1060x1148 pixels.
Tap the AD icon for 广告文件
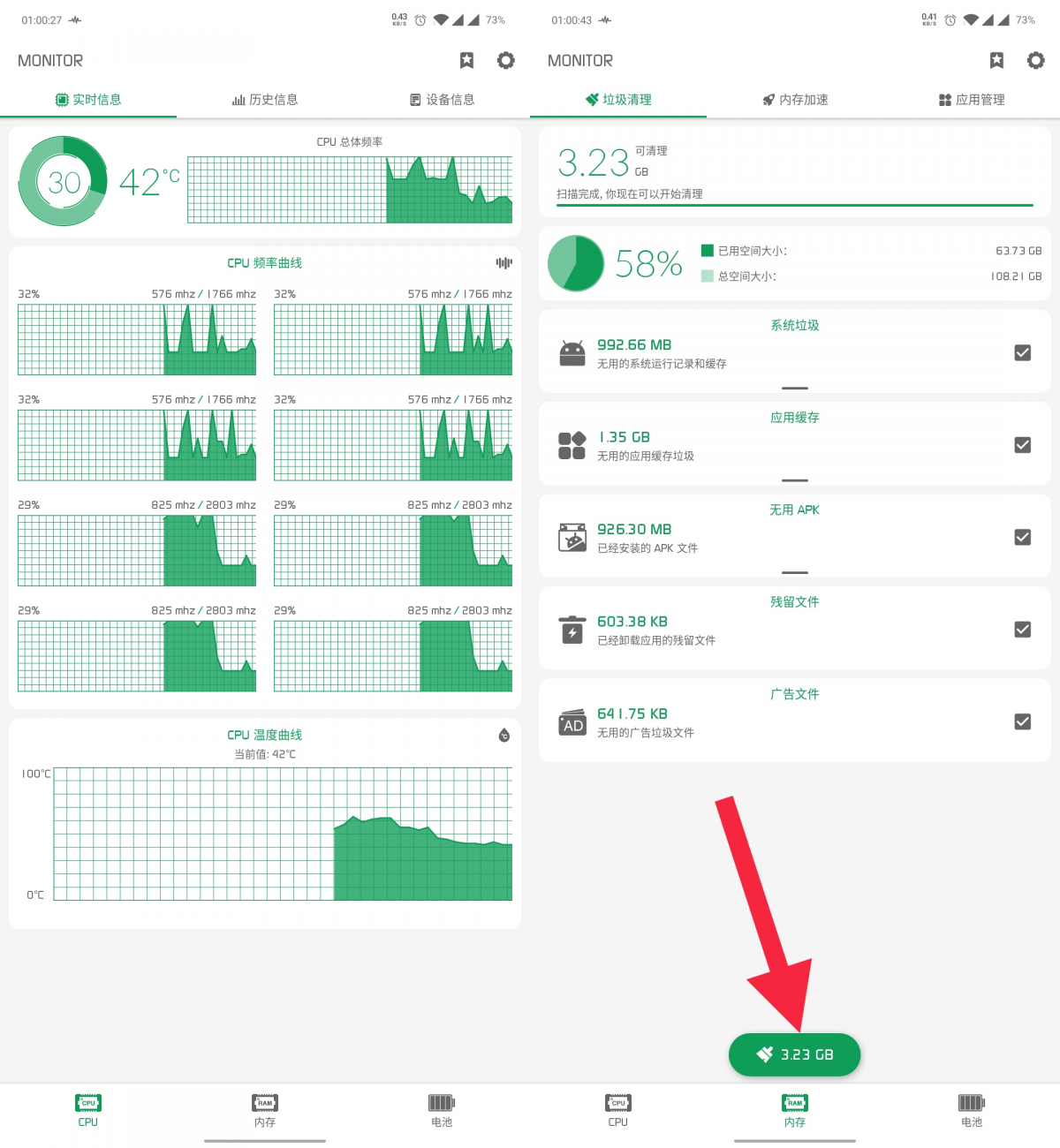572,722
